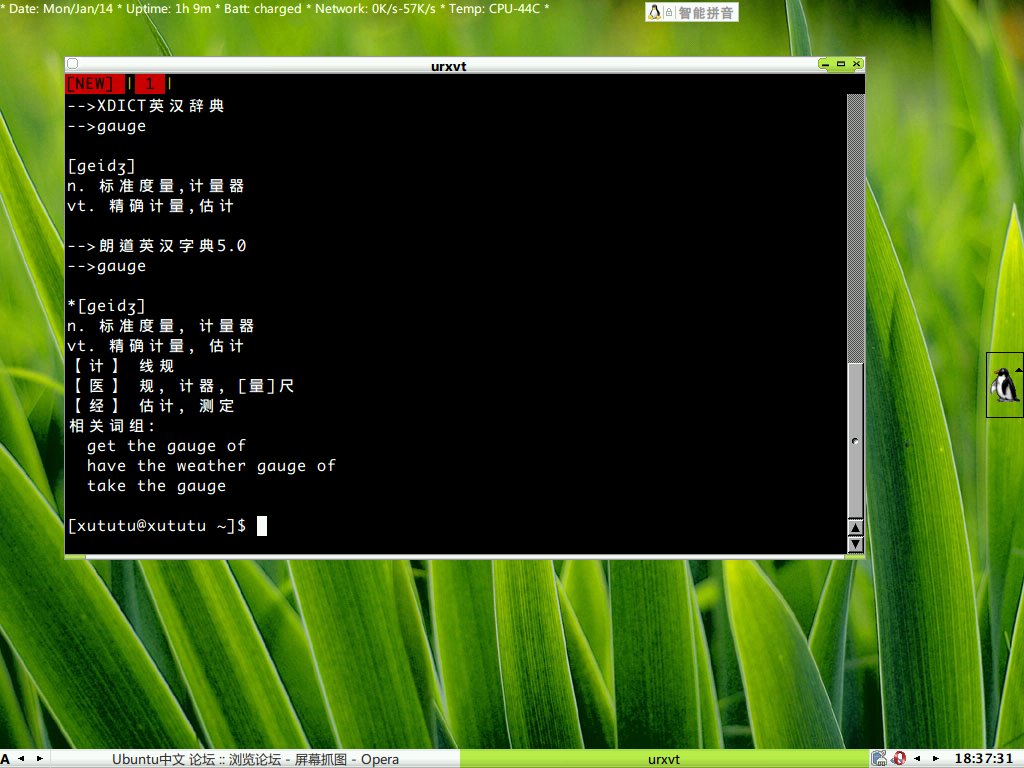Viewport: 1024px width, 768px height.
Task: Click the Uptime: 1h 9m status text
Action: (x=168, y=9)
